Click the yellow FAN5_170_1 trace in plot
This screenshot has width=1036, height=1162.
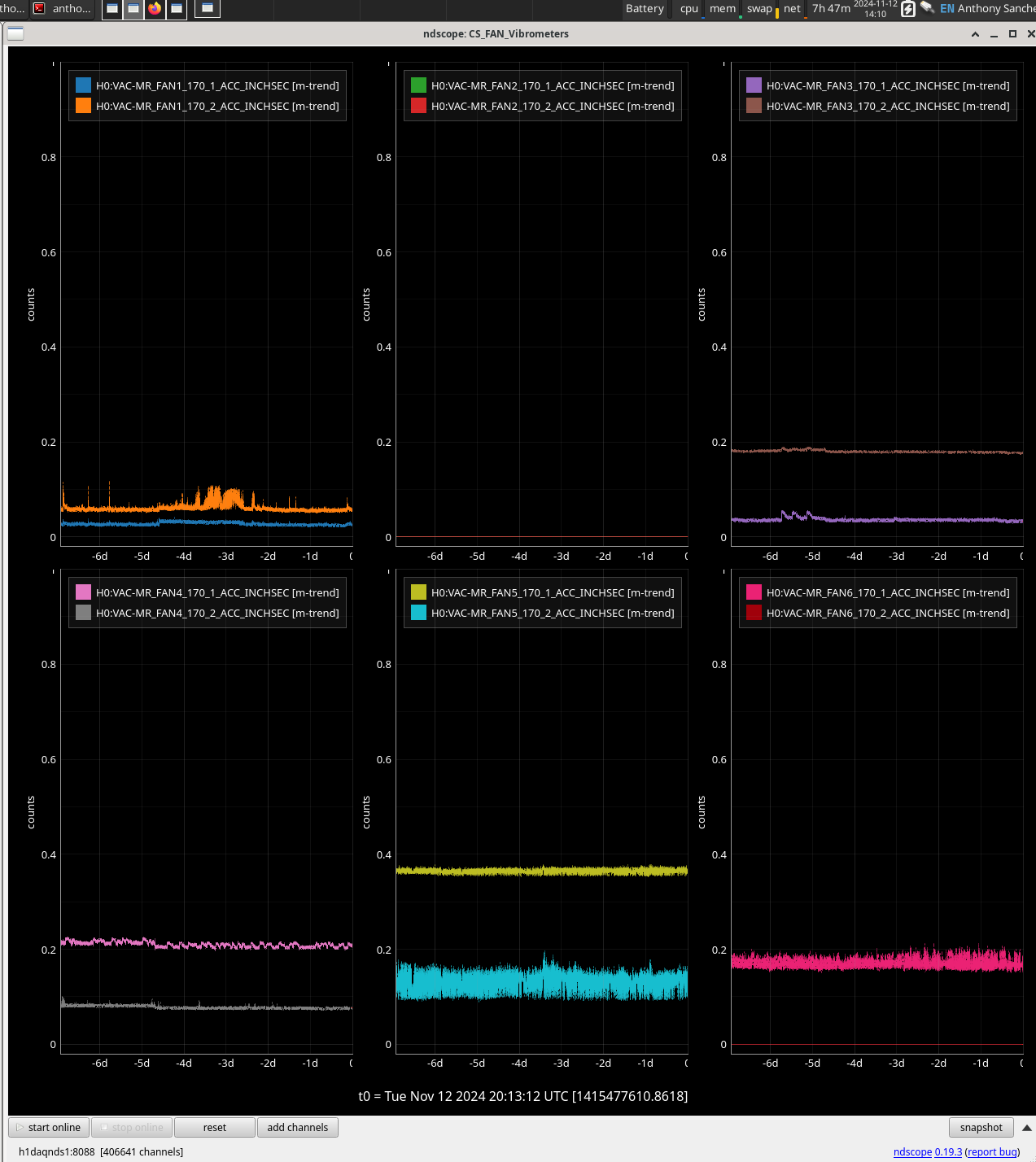point(542,871)
